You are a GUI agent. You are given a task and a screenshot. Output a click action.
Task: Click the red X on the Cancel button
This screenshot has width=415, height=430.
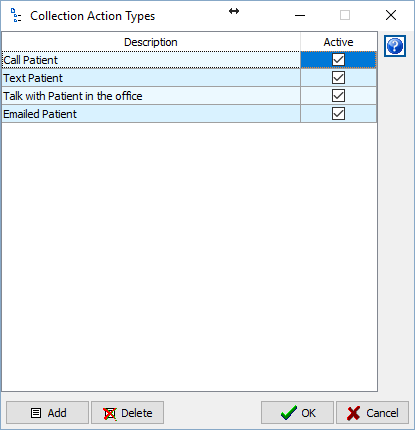353,413
